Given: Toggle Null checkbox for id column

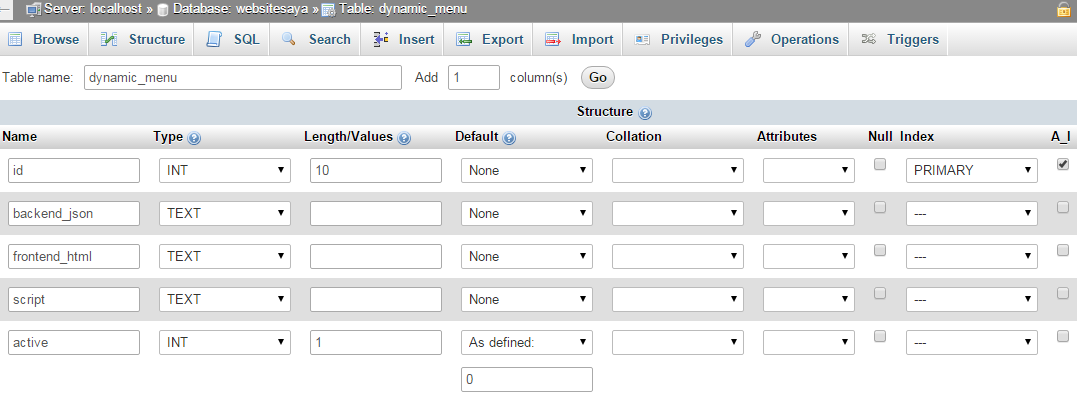Looking at the screenshot, I should (879, 164).
